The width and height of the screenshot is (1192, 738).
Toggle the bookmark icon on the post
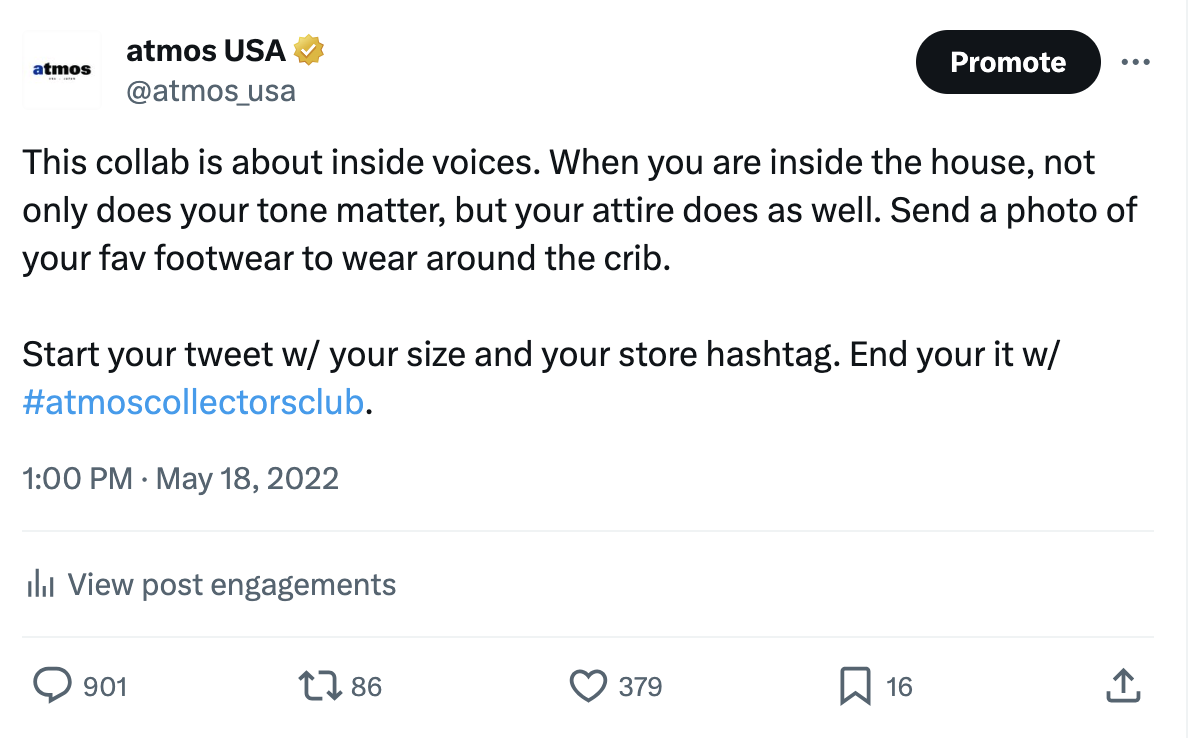[x=855, y=686]
